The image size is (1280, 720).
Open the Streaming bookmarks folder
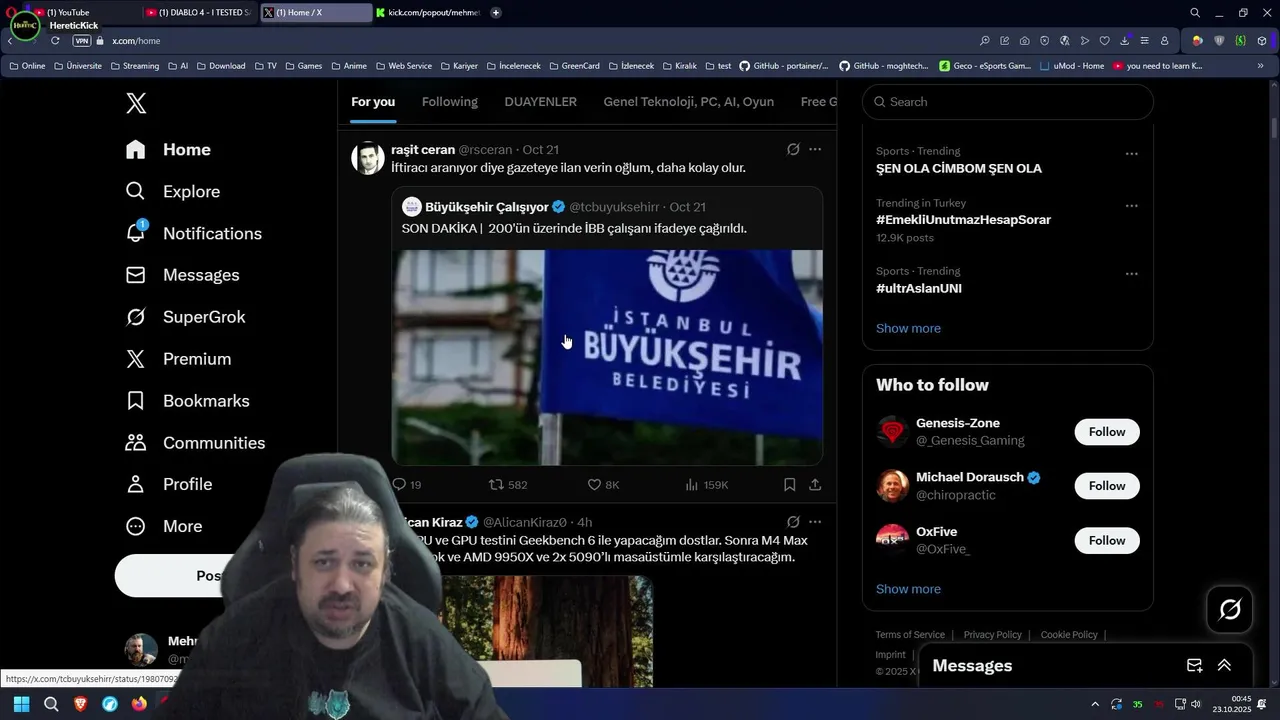pos(134,66)
